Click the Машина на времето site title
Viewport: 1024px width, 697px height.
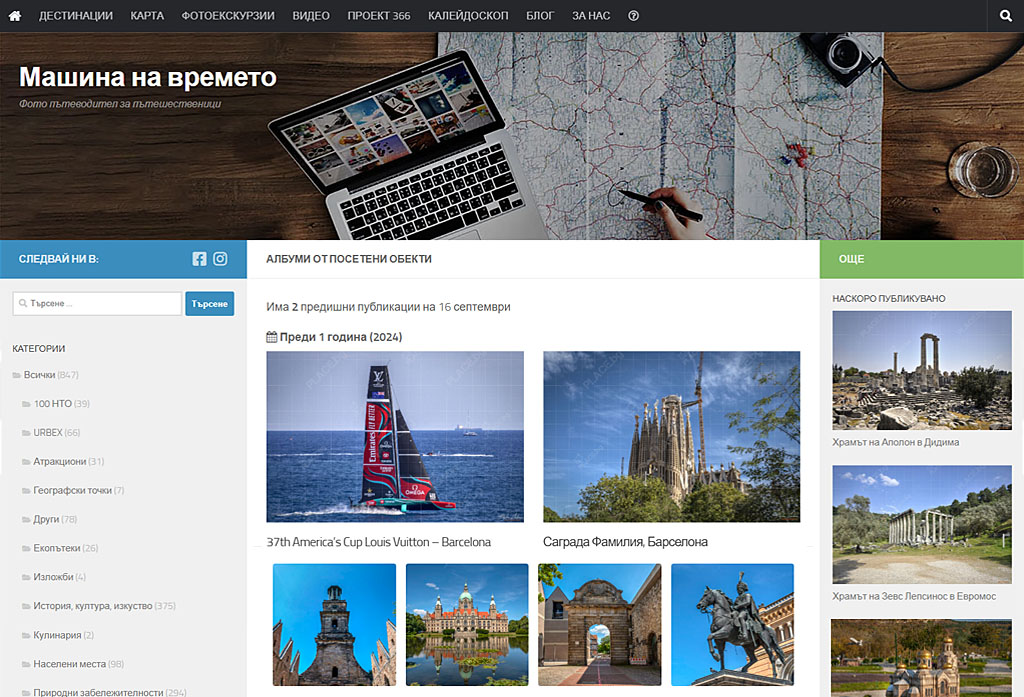148,78
